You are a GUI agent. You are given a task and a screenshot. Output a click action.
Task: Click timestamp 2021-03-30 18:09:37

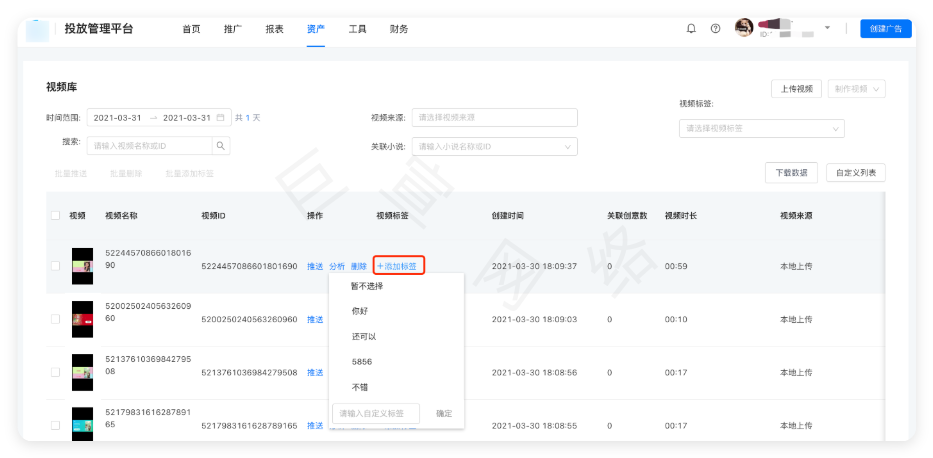pos(534,266)
